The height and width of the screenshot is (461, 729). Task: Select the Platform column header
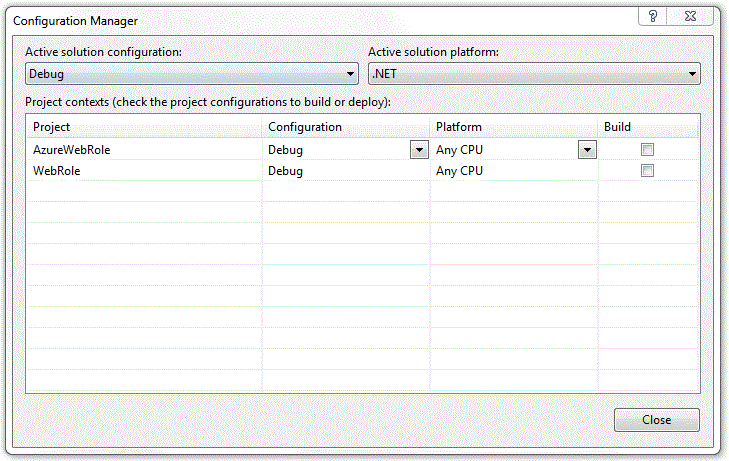pos(513,127)
